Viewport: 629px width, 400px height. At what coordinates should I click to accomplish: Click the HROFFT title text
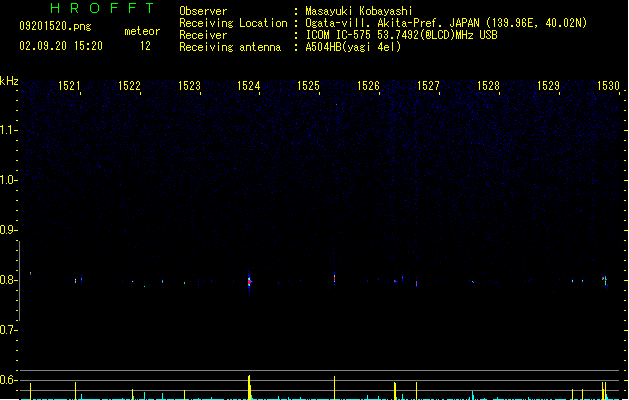[x=102, y=8]
